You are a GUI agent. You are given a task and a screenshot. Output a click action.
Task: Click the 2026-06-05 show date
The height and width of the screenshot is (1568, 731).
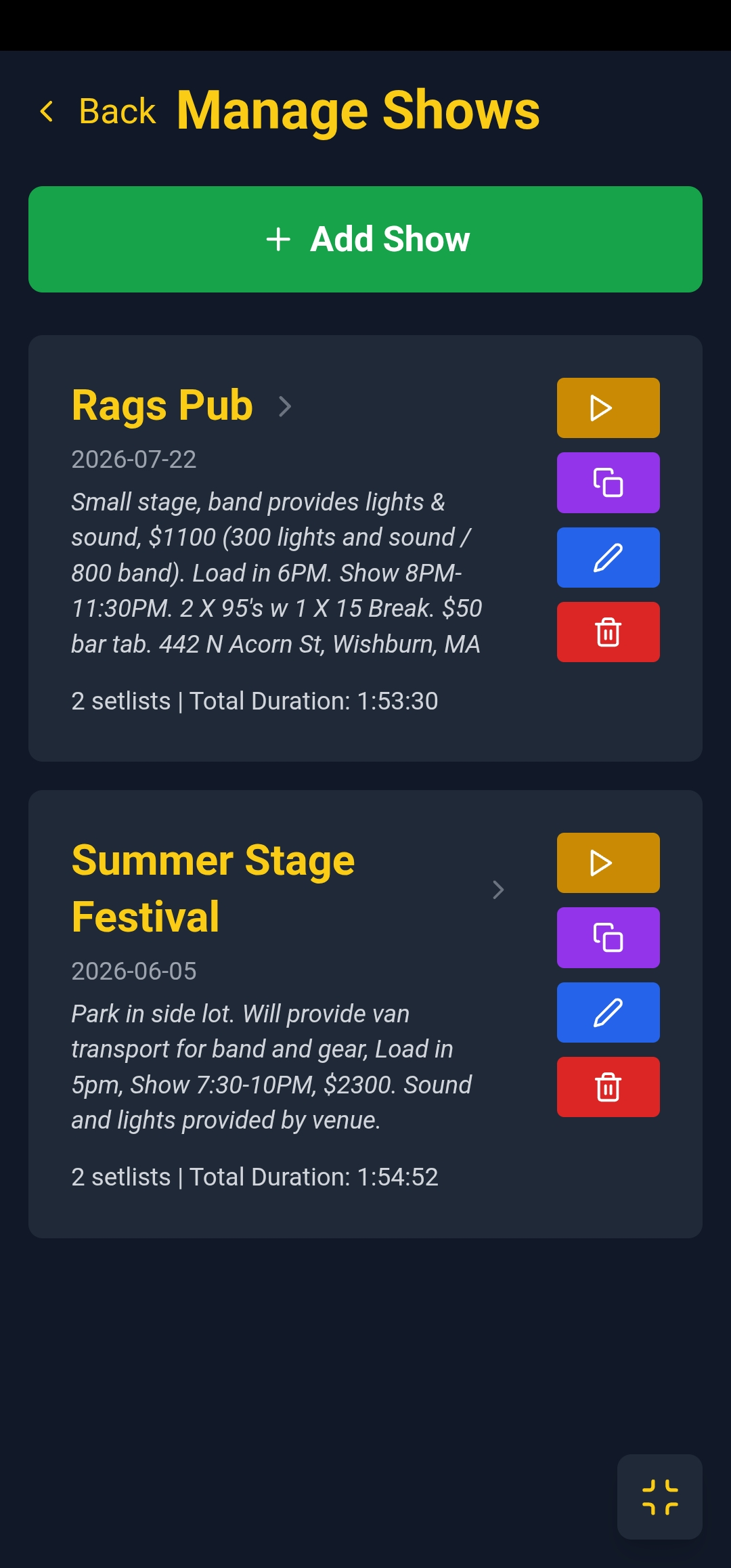click(134, 970)
